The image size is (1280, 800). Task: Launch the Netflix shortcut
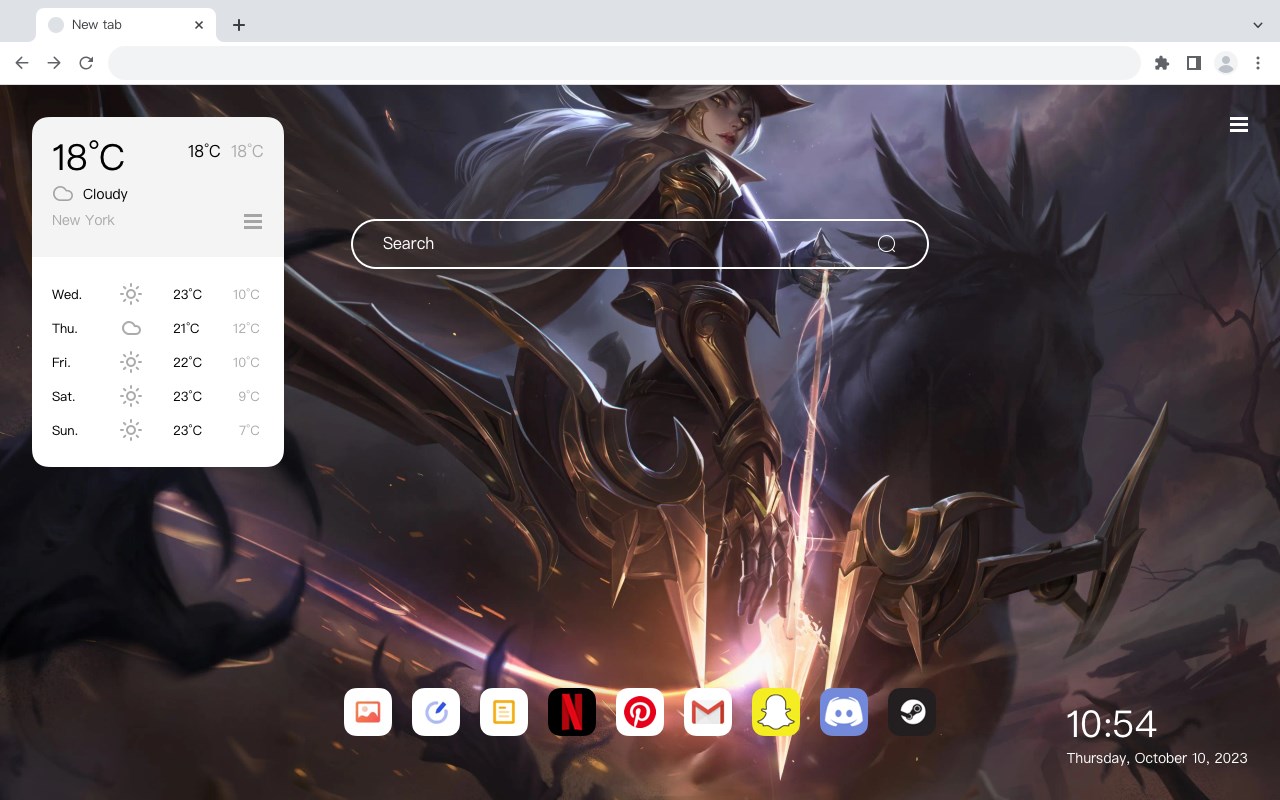[x=572, y=712]
